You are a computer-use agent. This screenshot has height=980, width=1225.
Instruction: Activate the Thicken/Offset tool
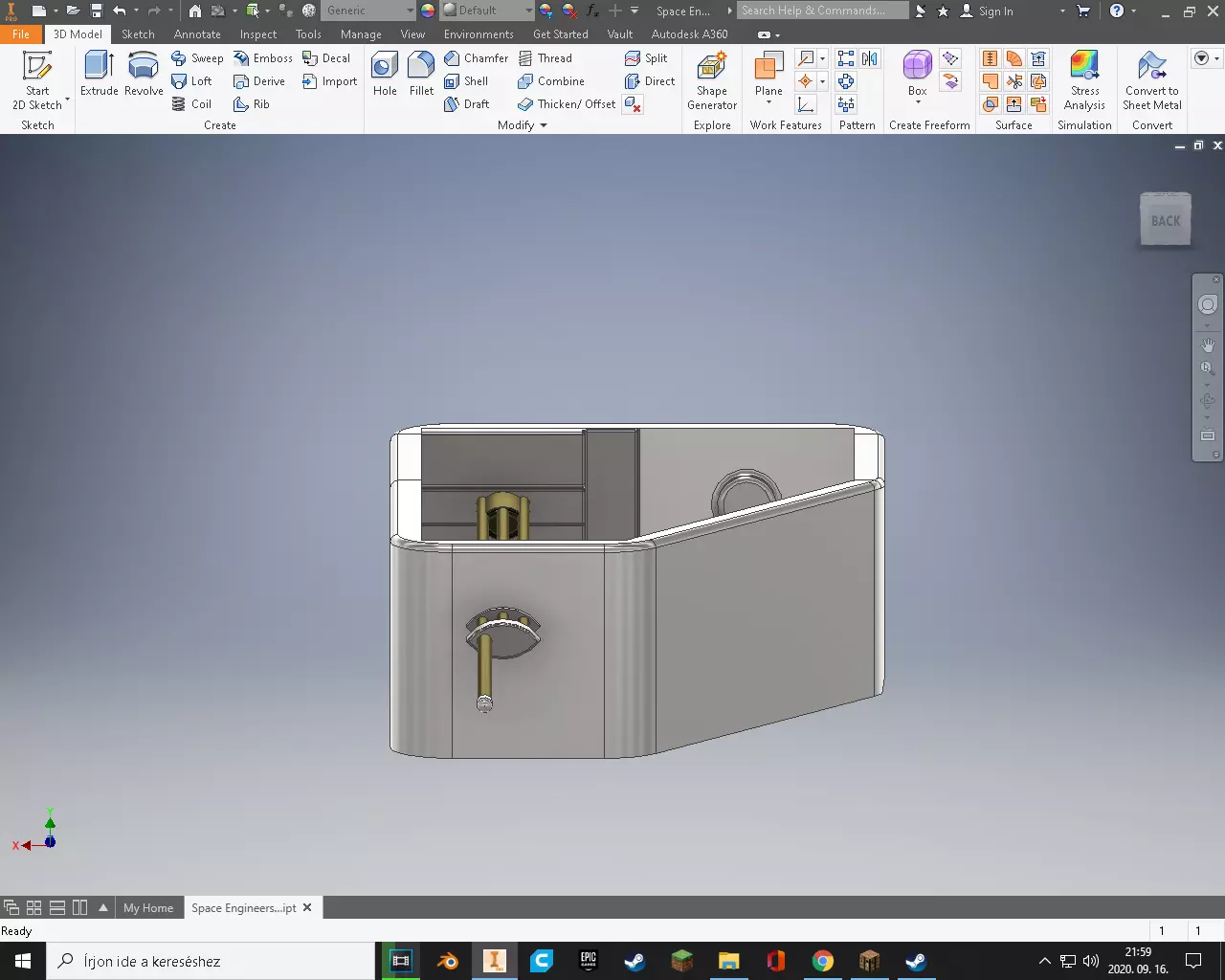567,104
